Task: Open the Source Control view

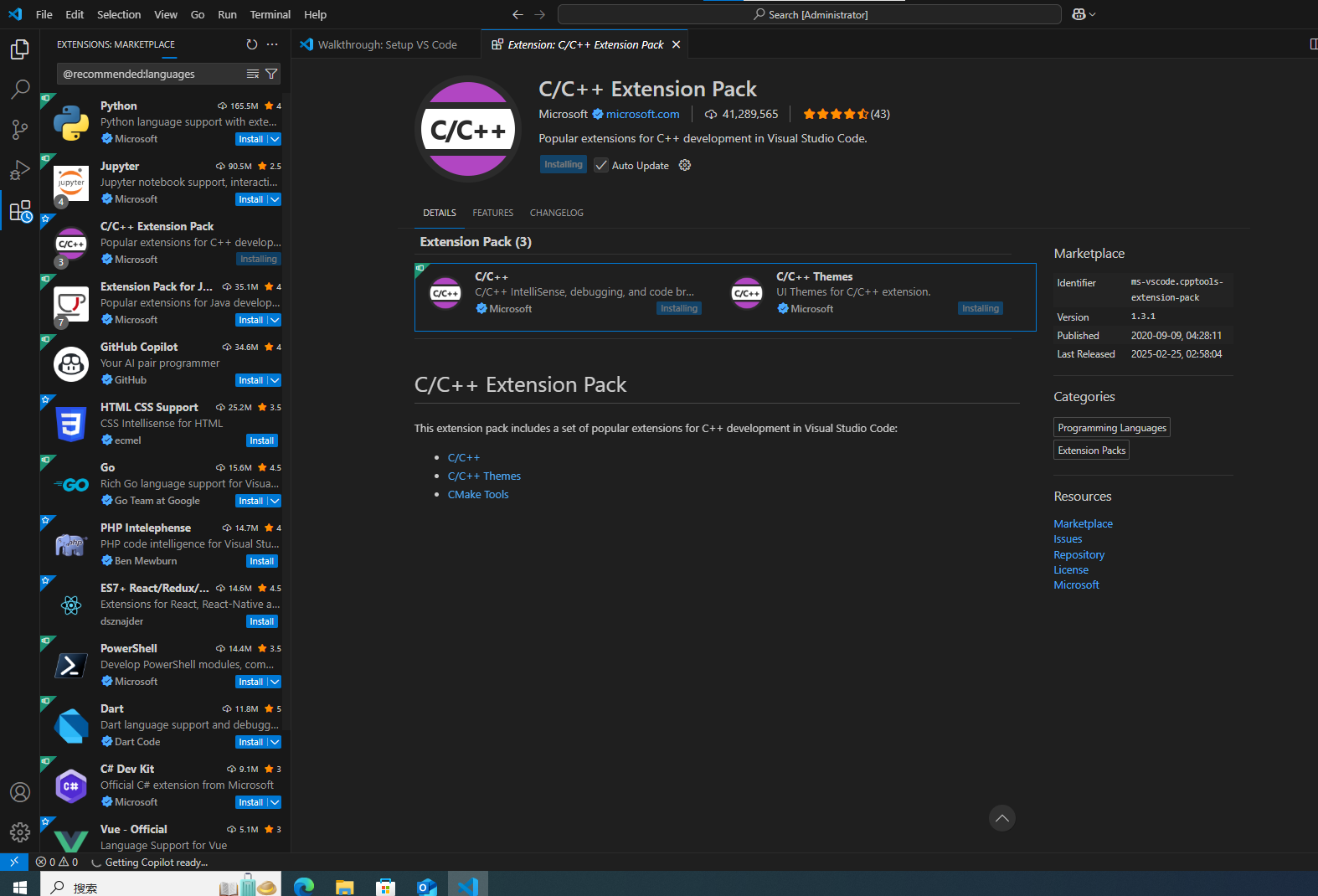Action: pos(20,129)
